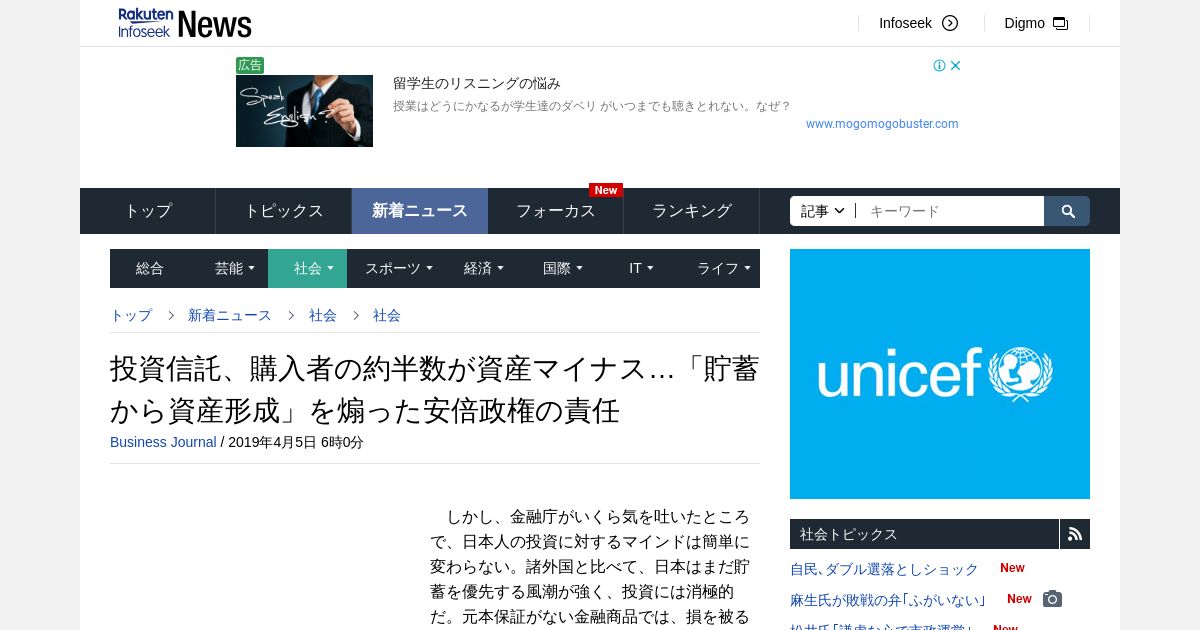
Task: Click the unicef banner advertisement
Action: coord(940,374)
